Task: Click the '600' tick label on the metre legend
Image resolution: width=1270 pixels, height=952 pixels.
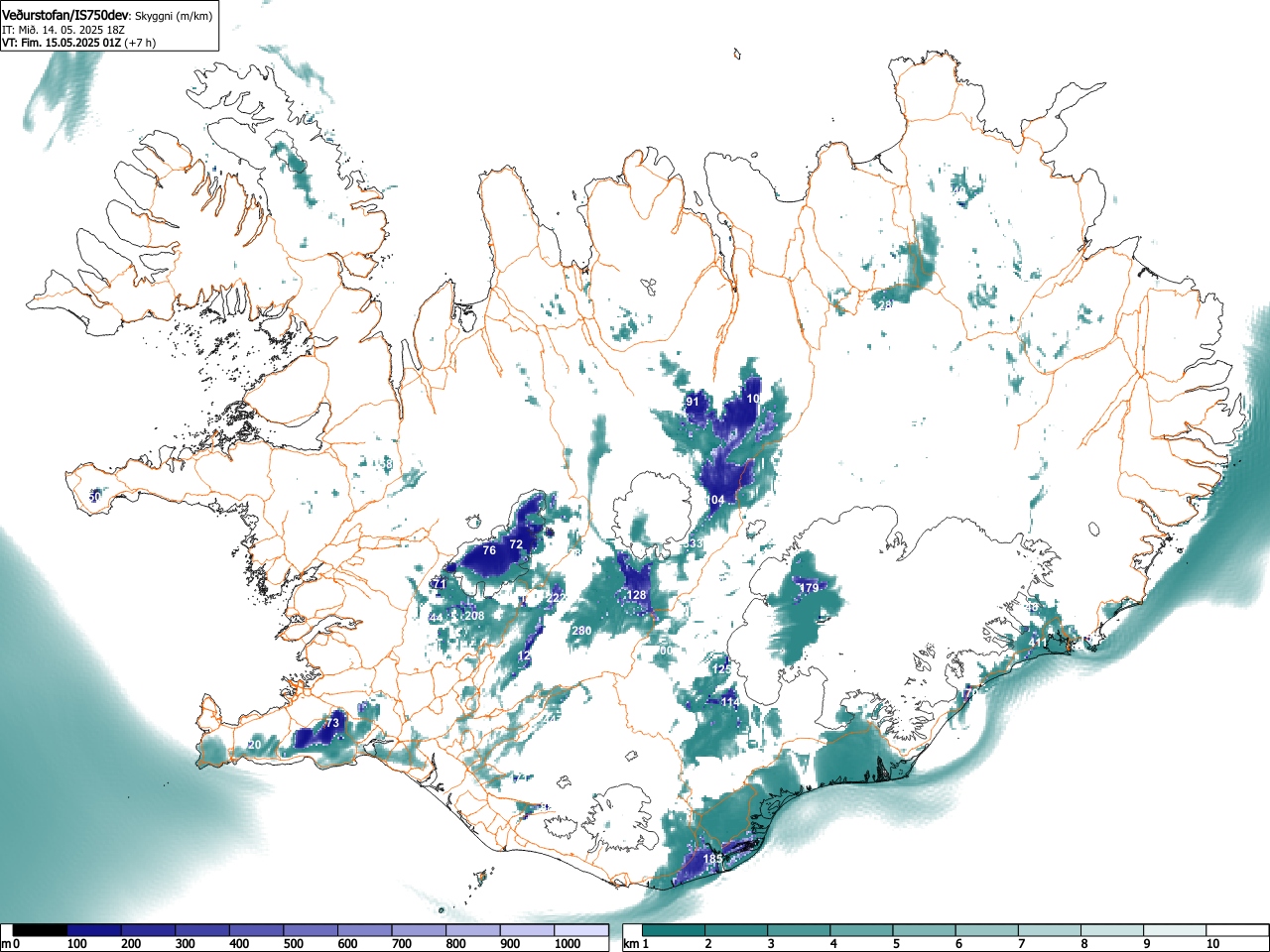Action: tap(347, 944)
